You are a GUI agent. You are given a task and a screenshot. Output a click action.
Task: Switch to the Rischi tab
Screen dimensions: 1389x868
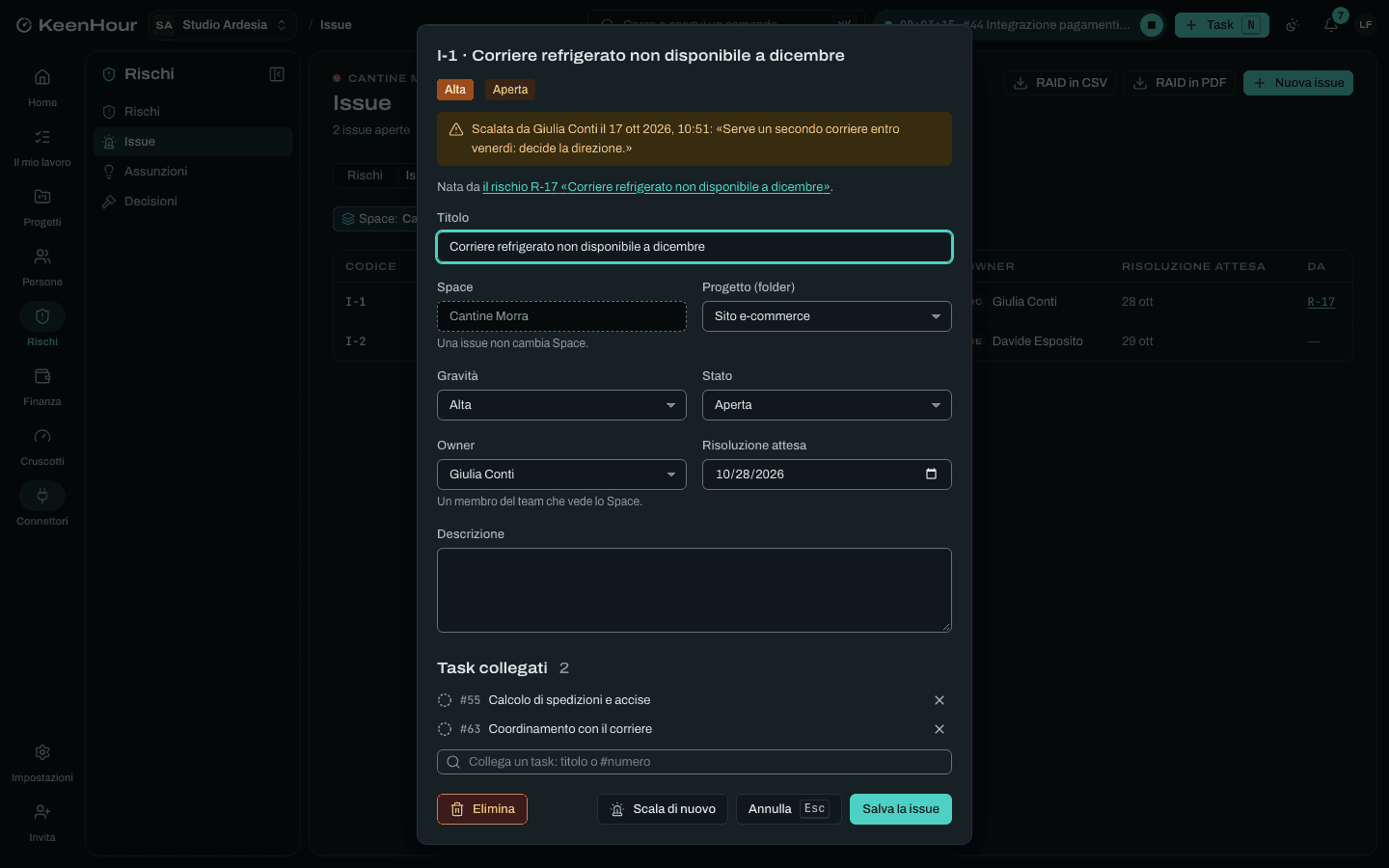pyautogui.click(x=365, y=176)
